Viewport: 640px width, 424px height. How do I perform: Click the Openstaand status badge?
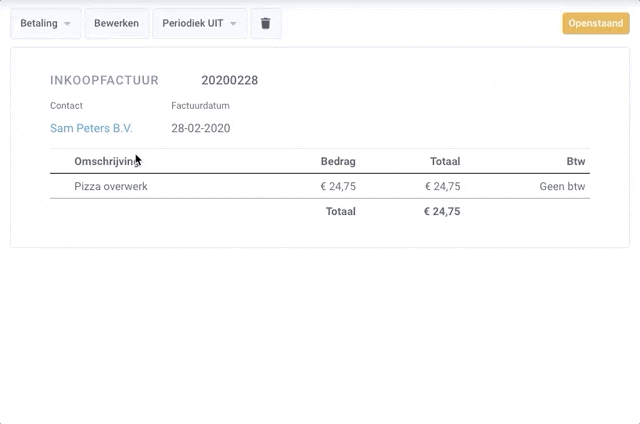pyautogui.click(x=595, y=23)
